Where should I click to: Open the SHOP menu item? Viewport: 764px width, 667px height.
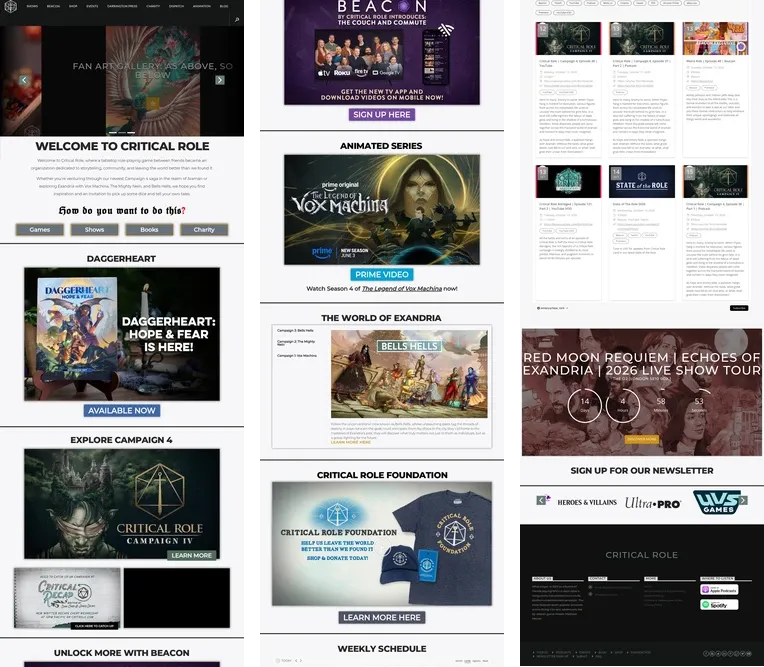point(73,6)
